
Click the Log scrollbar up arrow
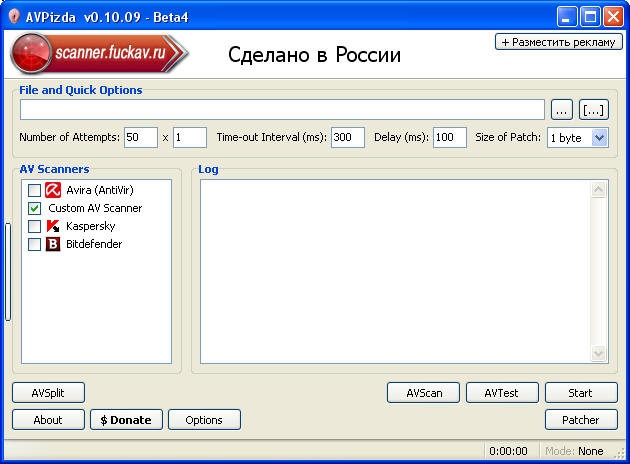(x=598, y=190)
